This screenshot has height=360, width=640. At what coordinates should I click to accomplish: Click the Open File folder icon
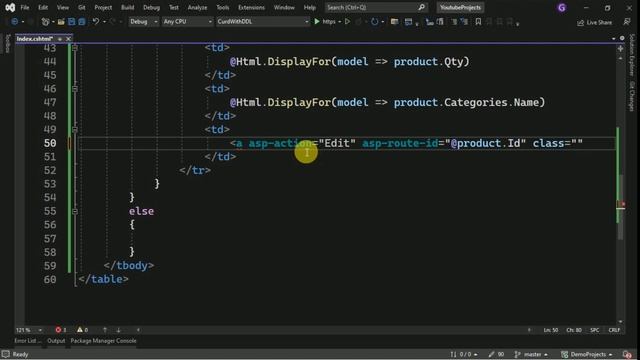[61, 22]
